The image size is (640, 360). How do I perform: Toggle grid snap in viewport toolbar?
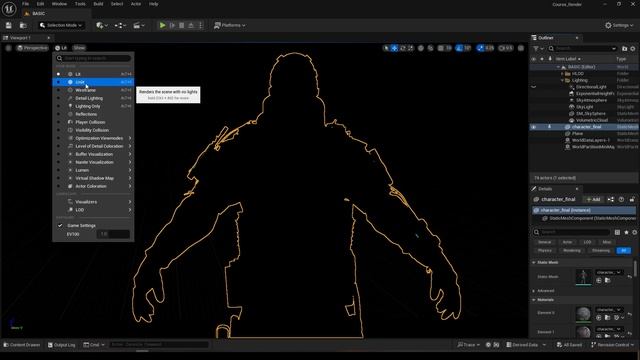pyautogui.click(x=441, y=48)
